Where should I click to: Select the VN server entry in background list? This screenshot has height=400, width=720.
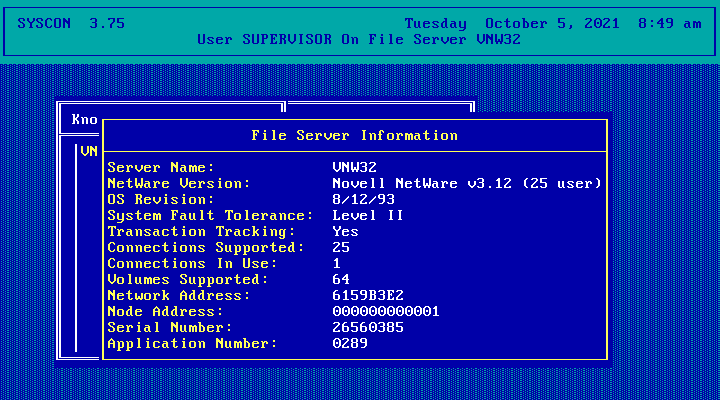pos(89,151)
